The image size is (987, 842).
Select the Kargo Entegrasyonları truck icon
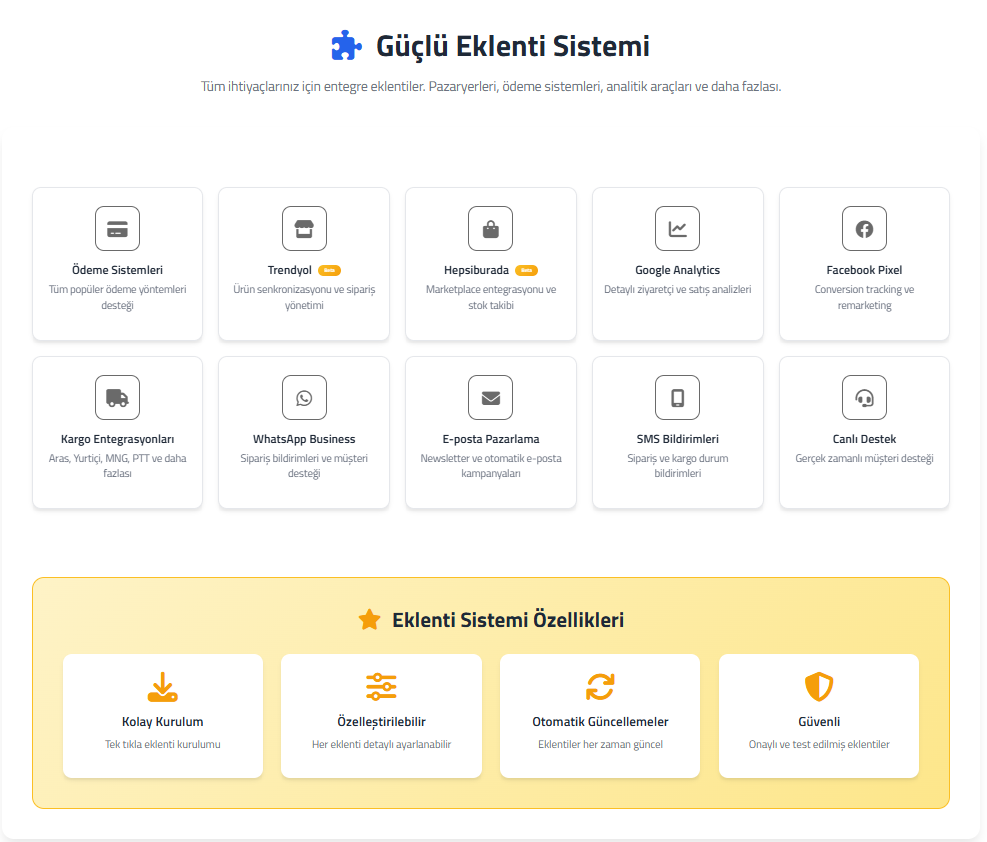click(x=117, y=398)
